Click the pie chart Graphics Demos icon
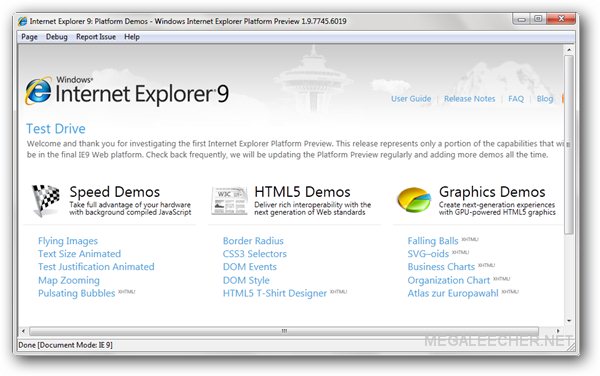The image size is (600, 376). click(414, 200)
